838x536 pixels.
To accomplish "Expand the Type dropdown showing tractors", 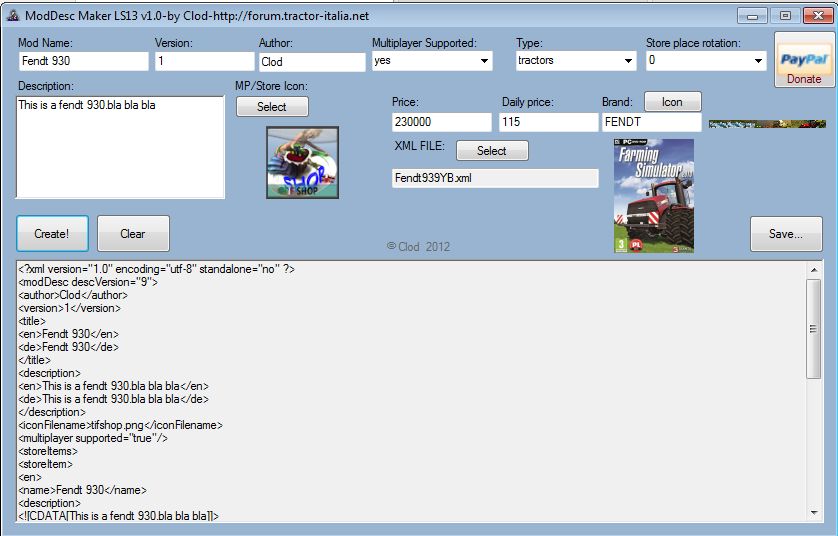I will coord(576,60).
